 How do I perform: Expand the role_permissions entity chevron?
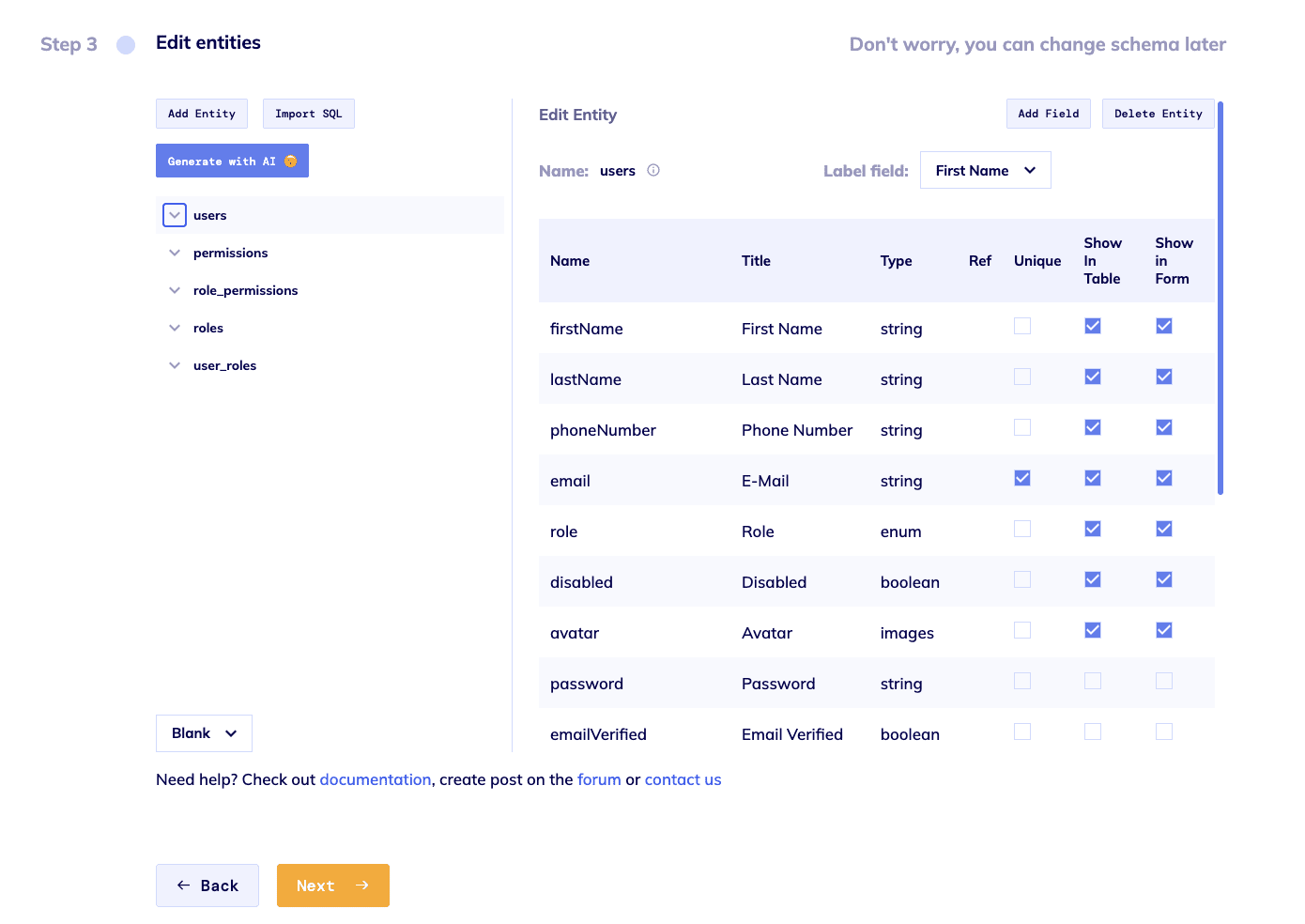pyautogui.click(x=175, y=290)
